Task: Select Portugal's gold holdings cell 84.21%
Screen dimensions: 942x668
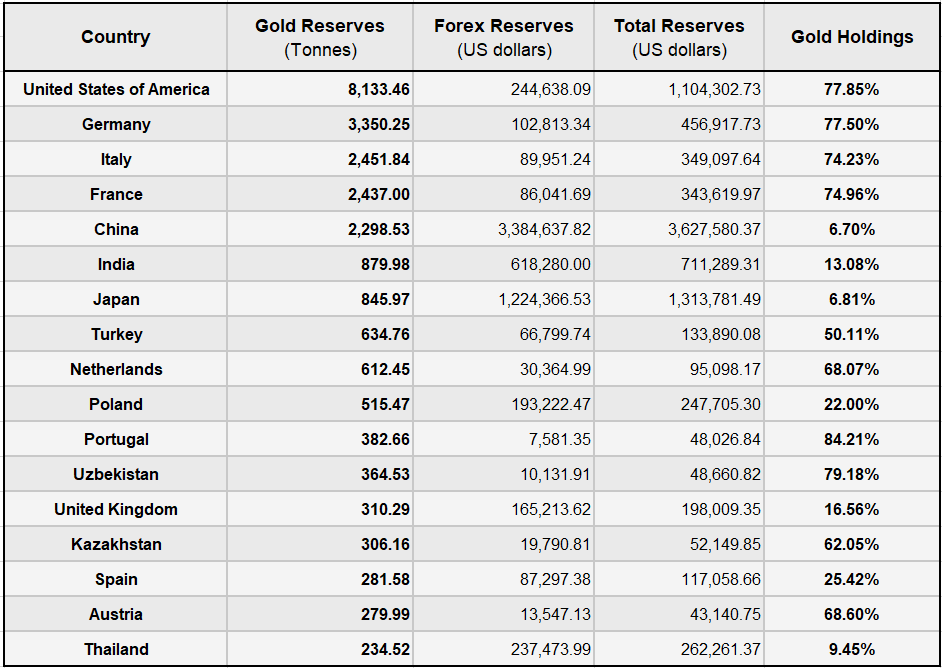Action: click(x=852, y=439)
